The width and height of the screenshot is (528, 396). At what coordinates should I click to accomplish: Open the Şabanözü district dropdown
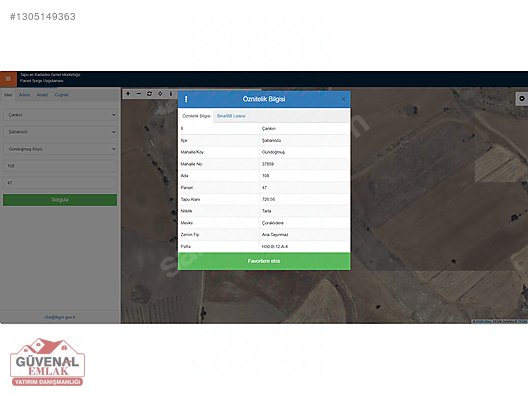(60, 132)
